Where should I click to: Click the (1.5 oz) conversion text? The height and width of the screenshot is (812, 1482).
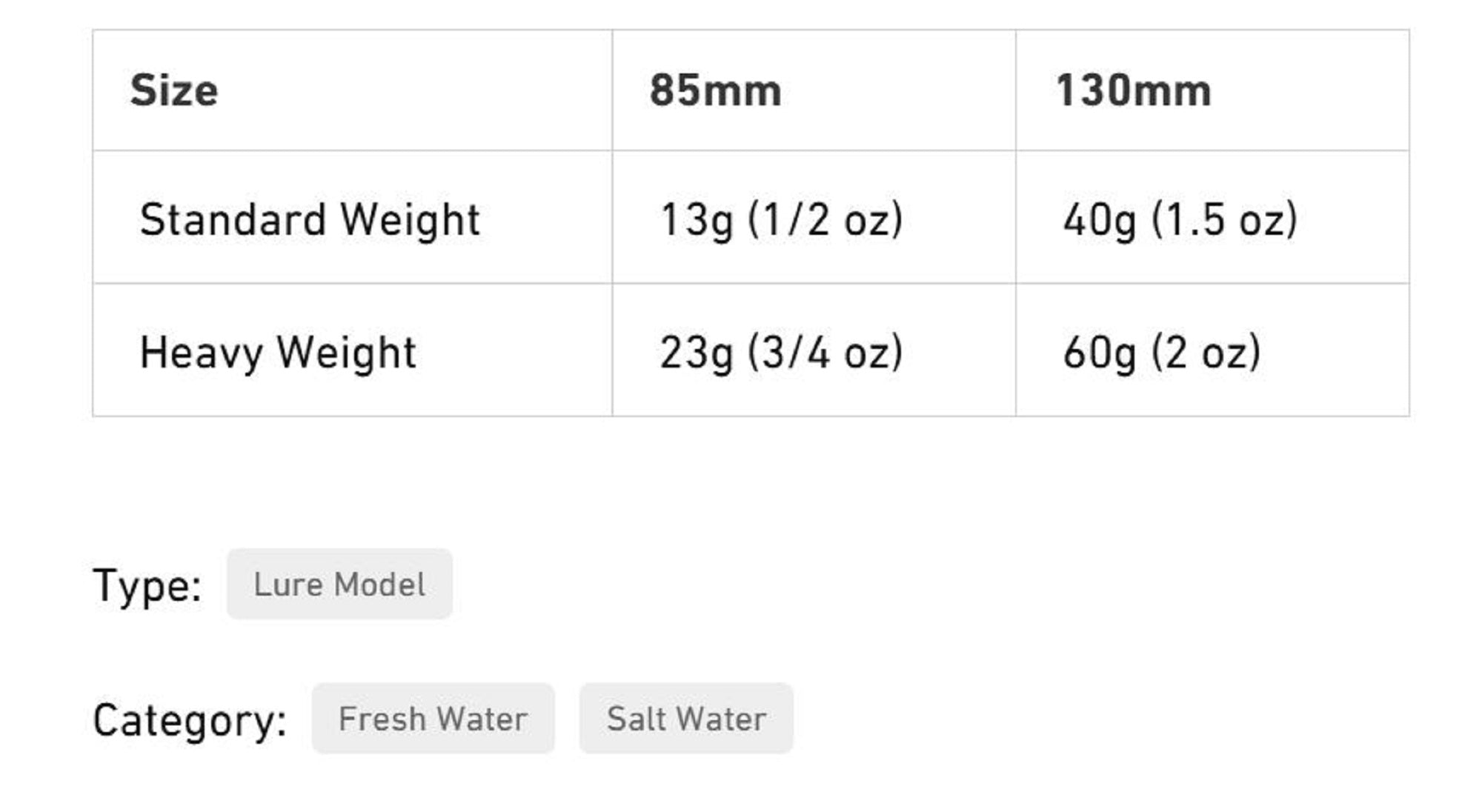[1224, 220]
